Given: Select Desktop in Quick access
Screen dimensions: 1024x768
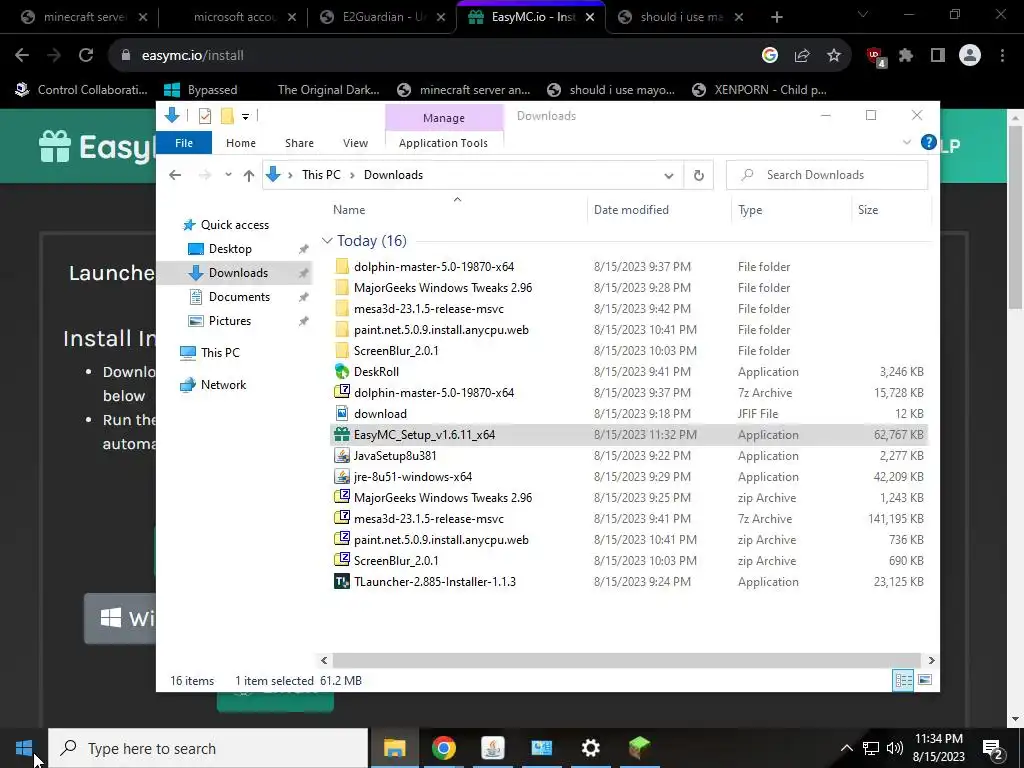Looking at the screenshot, I should pos(230,249).
